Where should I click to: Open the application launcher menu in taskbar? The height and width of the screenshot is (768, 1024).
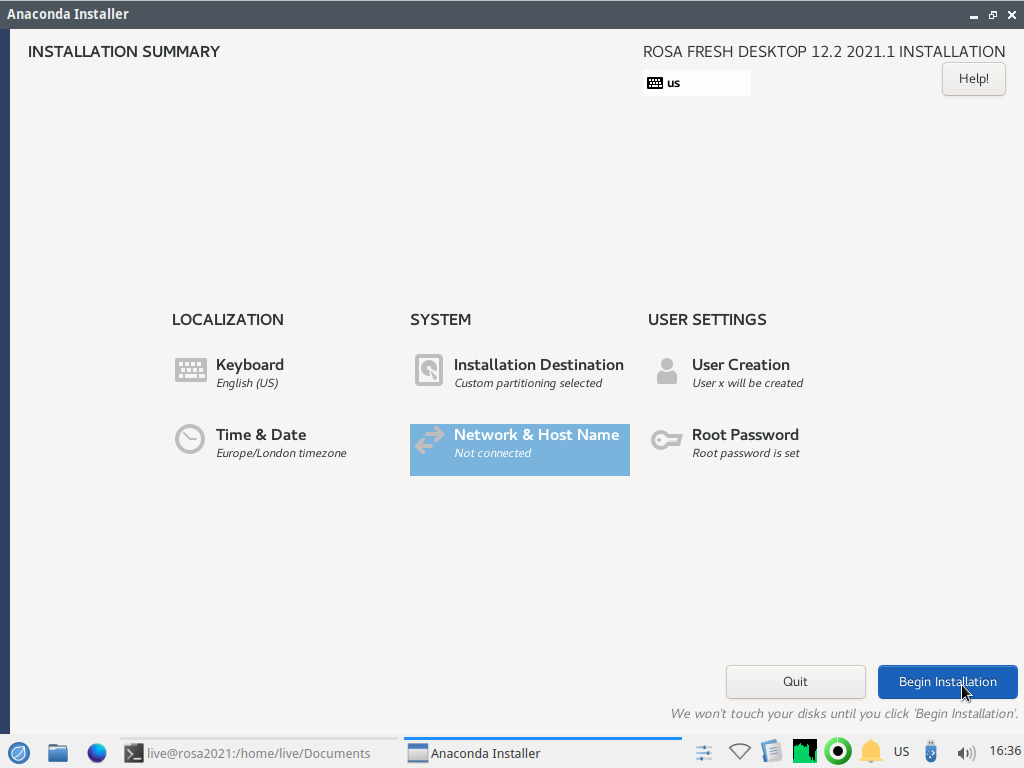coord(19,753)
